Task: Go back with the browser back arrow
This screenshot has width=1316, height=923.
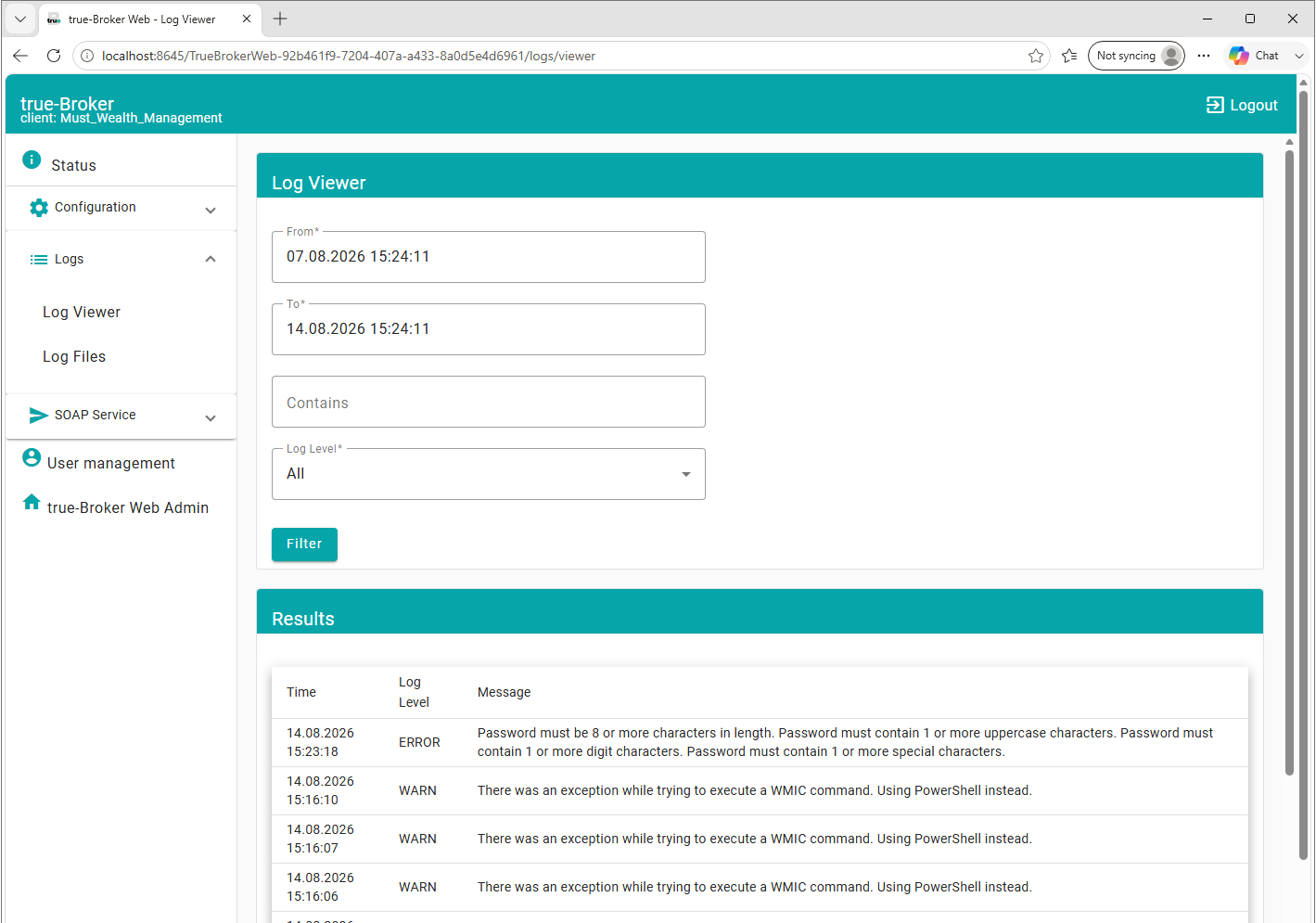Action: [x=20, y=56]
